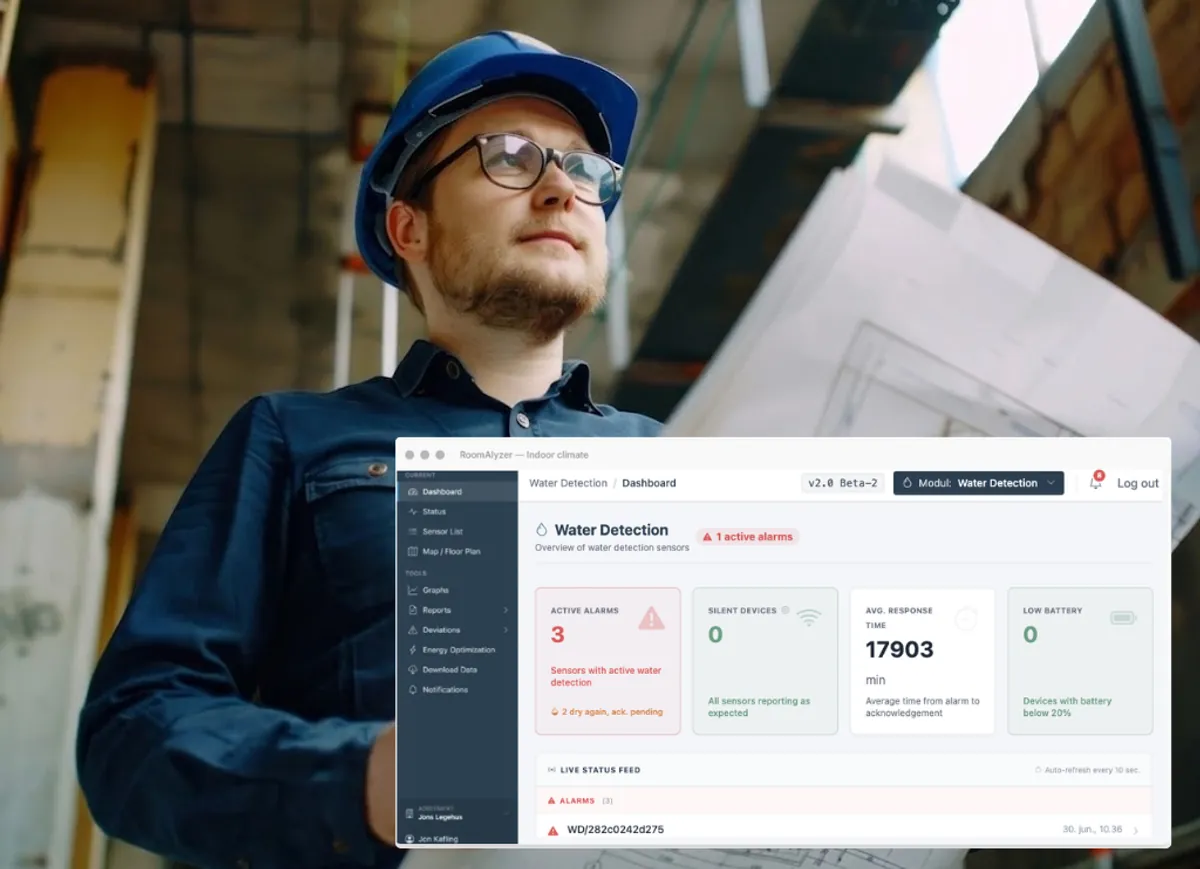Viewport: 1200px width, 869px height.
Task: Click the response time stopwatch icon
Action: pyautogui.click(x=965, y=619)
